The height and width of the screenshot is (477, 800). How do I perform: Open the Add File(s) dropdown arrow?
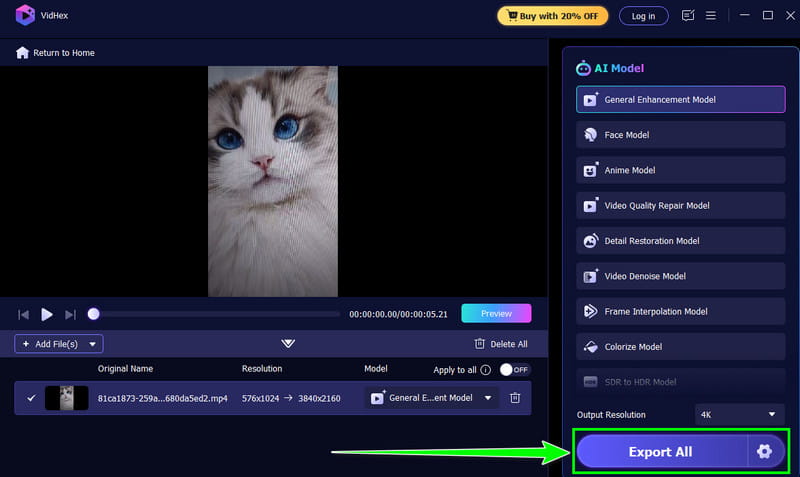click(93, 344)
